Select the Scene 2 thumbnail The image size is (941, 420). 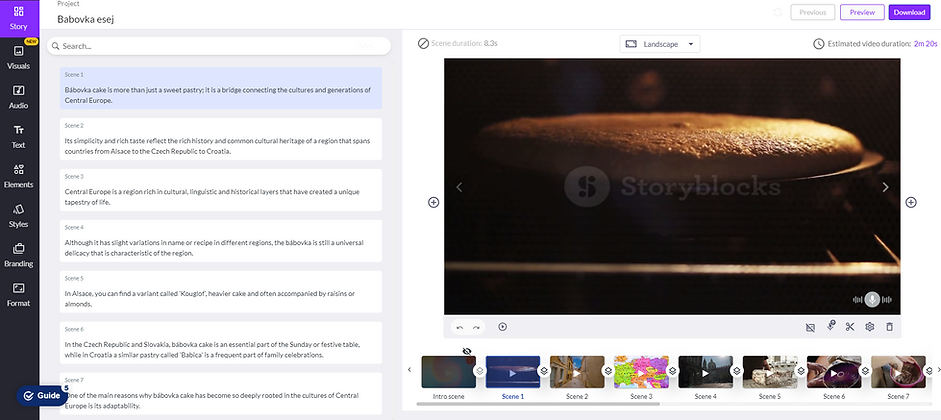click(x=577, y=372)
